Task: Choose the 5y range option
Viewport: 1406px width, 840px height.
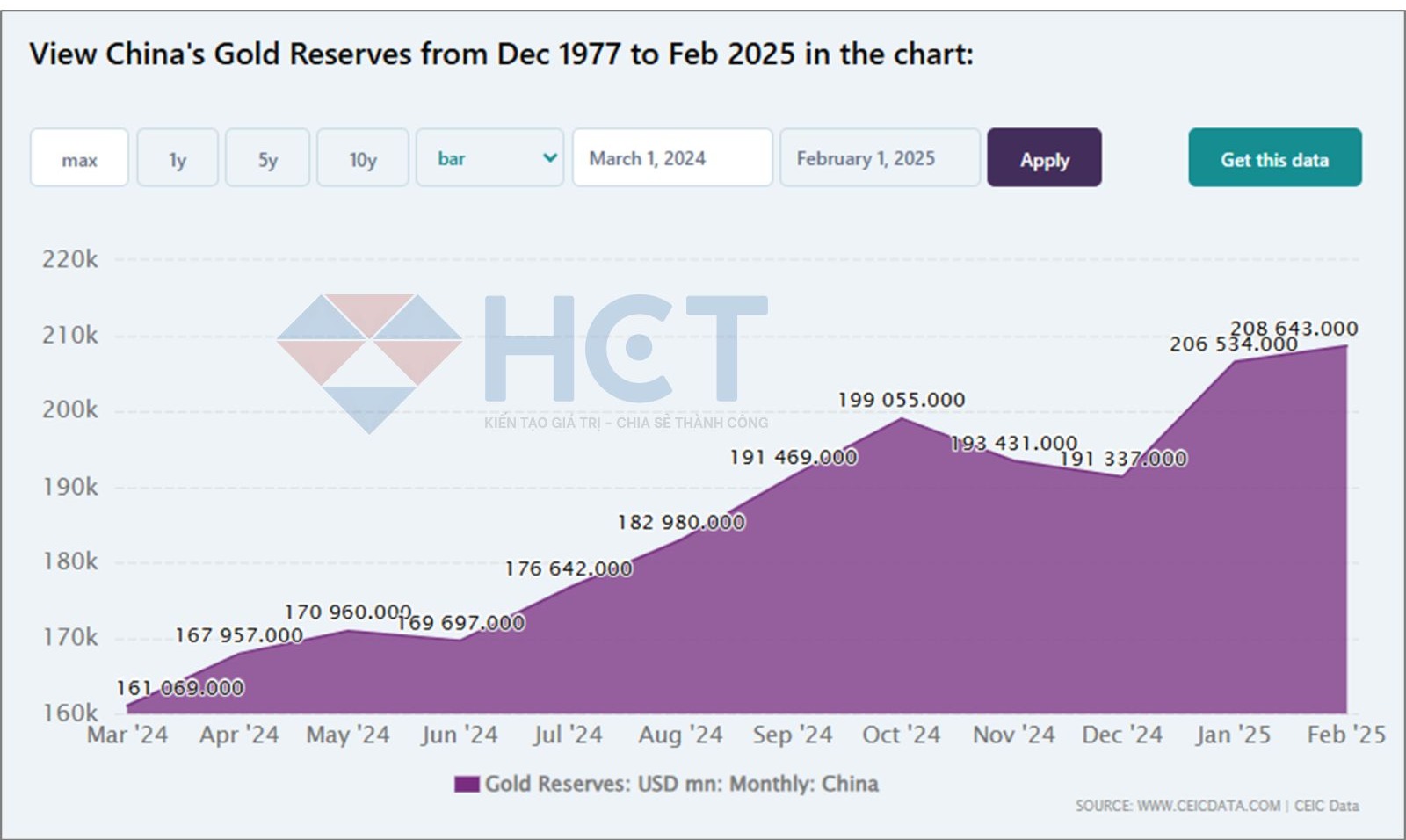Action: click(x=267, y=158)
